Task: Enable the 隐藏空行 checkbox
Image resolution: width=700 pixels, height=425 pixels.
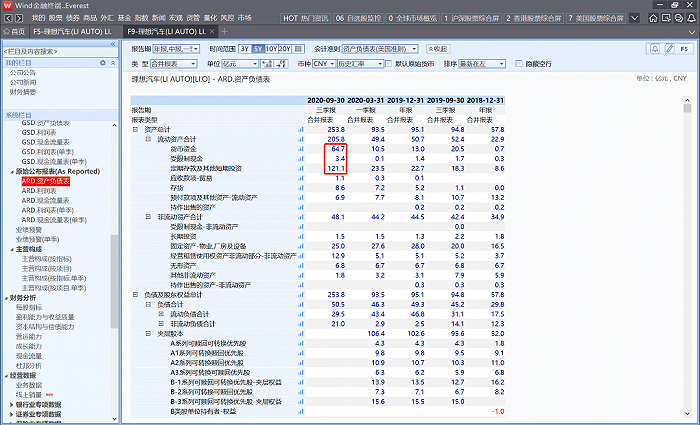Action: coord(519,64)
